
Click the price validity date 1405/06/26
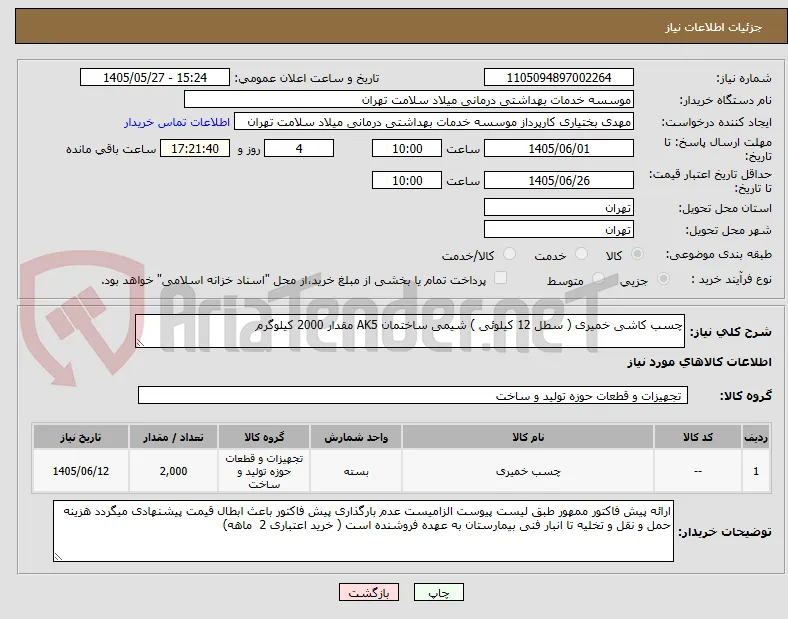click(x=558, y=180)
